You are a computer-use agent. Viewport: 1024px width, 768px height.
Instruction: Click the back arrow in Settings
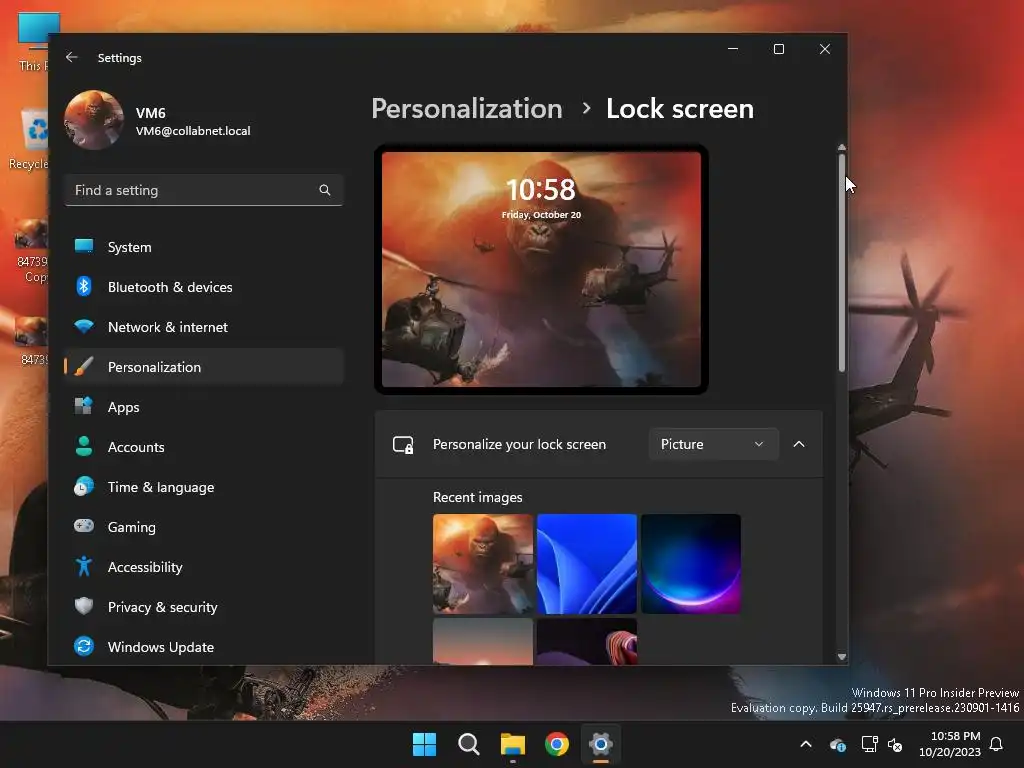tap(72, 57)
